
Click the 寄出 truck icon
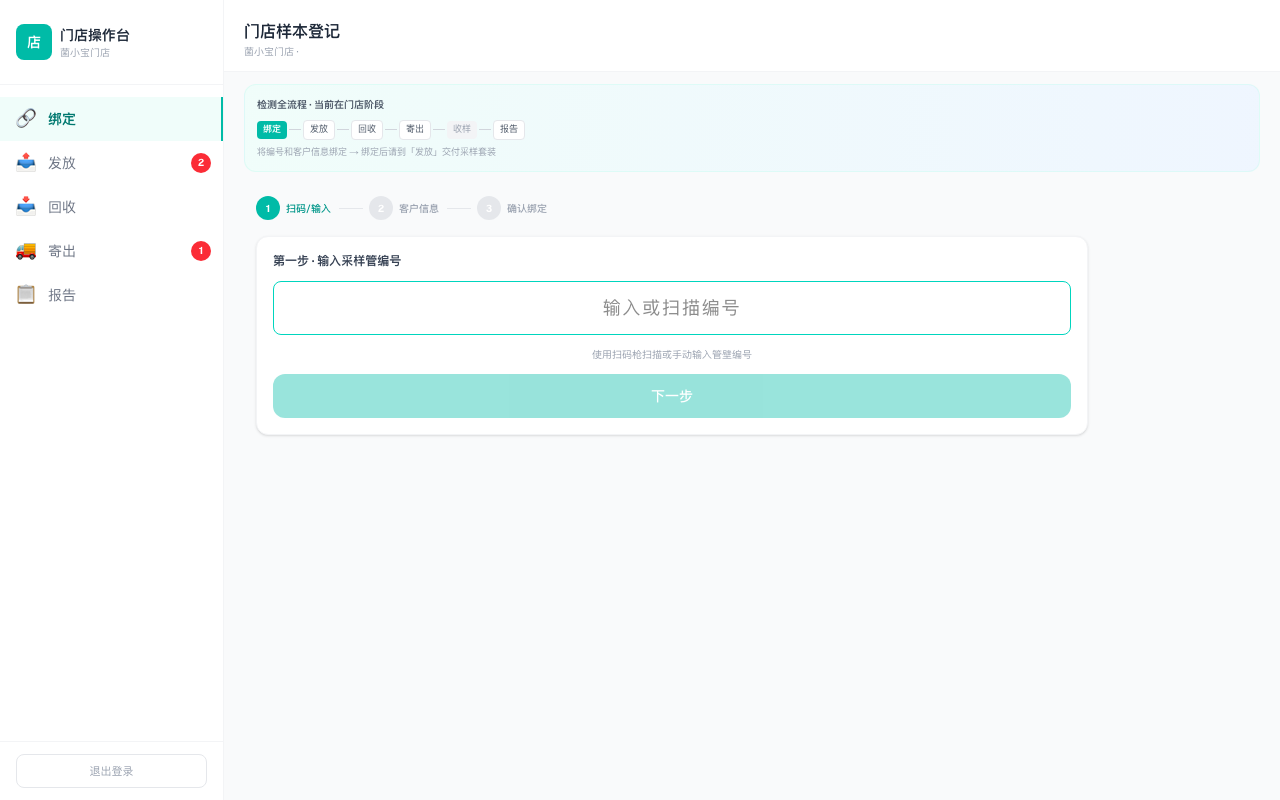pyautogui.click(x=26, y=251)
